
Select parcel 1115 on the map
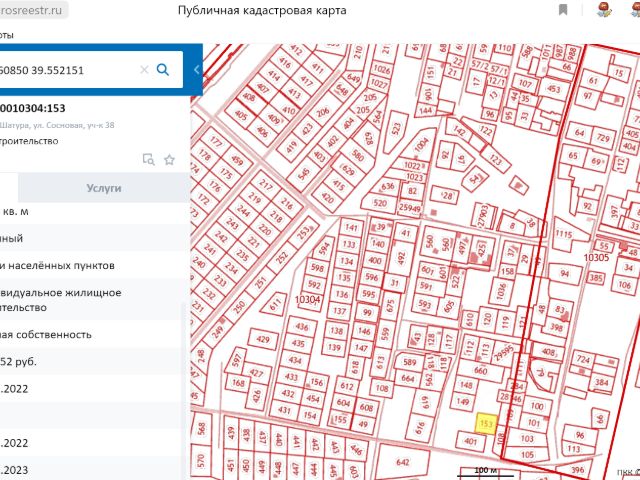pos(564,235)
